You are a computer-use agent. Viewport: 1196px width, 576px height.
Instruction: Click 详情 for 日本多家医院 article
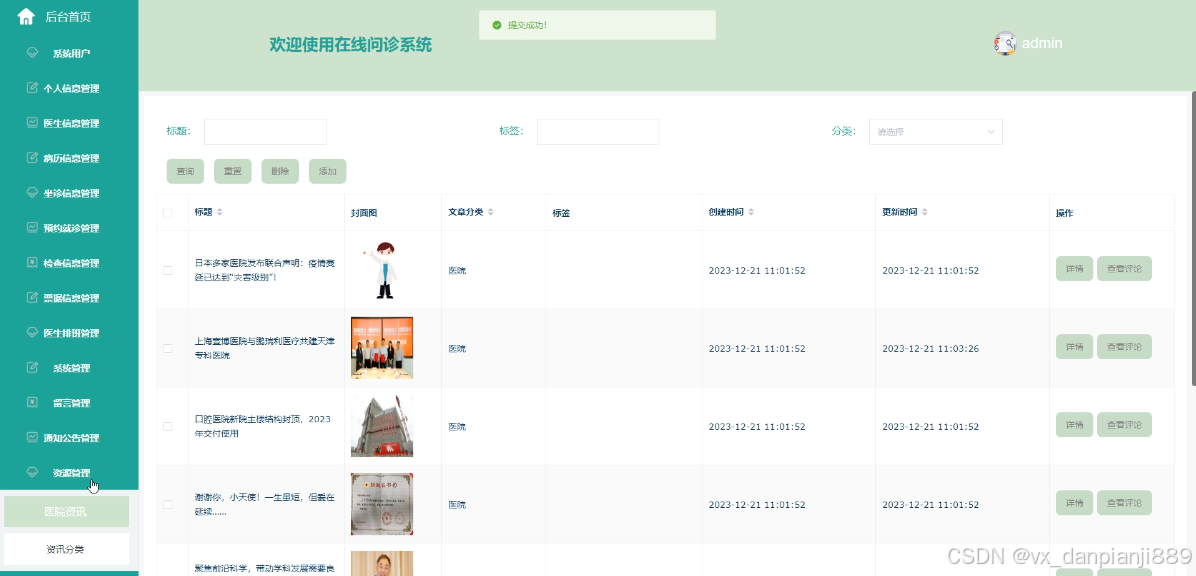click(x=1074, y=269)
